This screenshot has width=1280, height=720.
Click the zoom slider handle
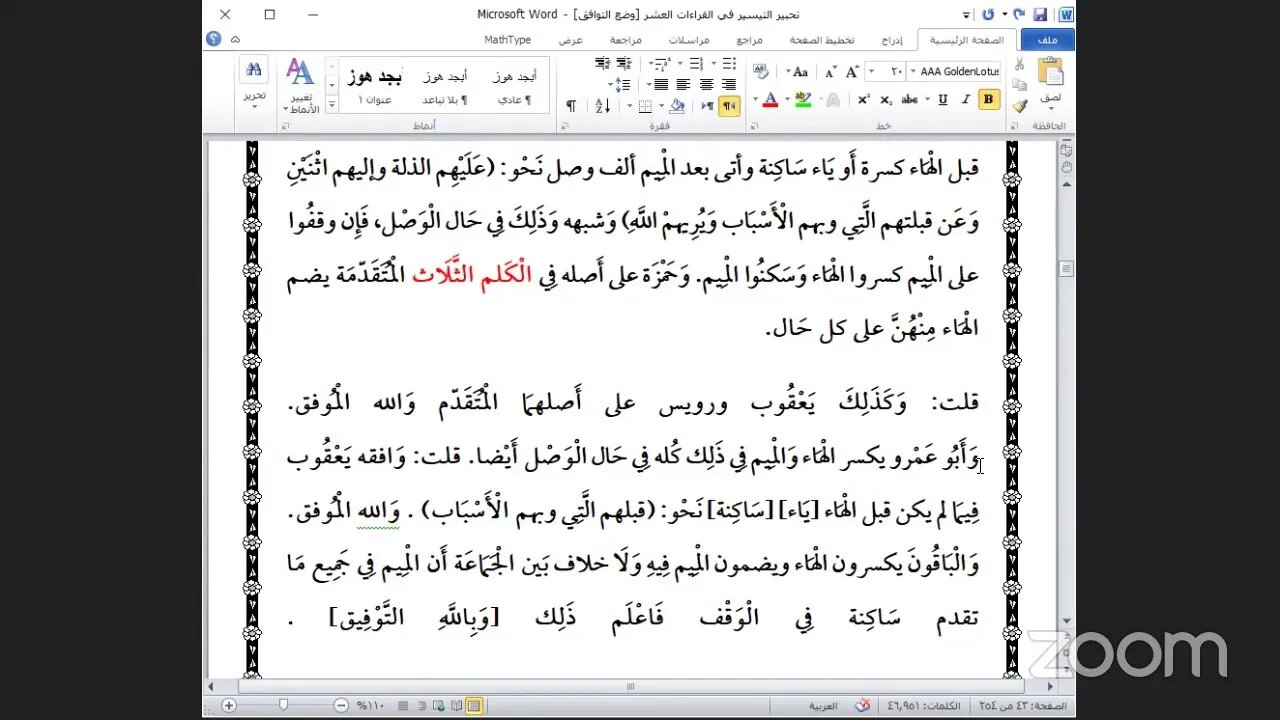coord(284,705)
